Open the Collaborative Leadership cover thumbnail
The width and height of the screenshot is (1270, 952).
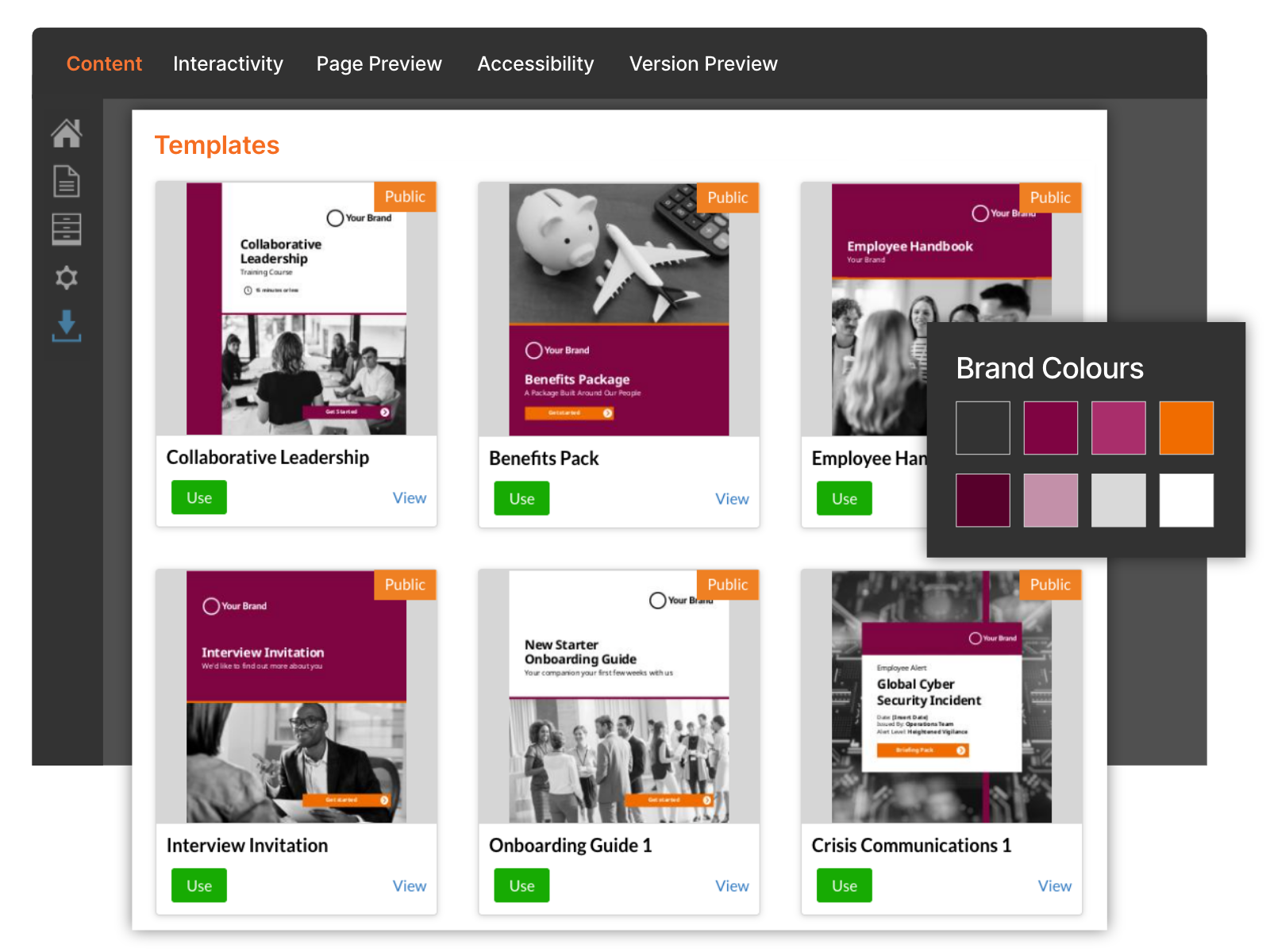click(296, 309)
